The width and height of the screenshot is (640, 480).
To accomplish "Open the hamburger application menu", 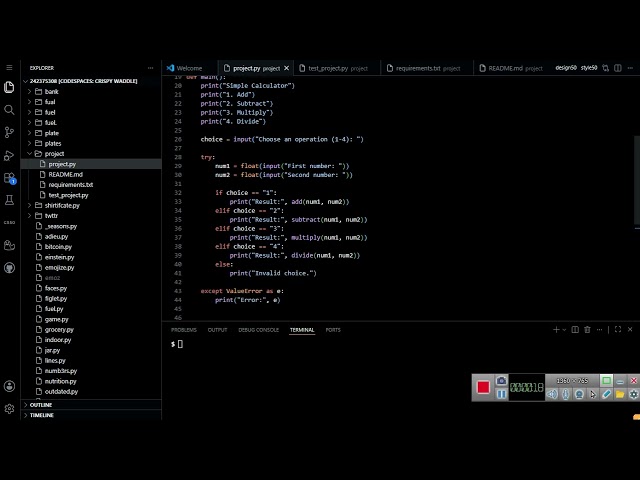I will pyautogui.click(x=9, y=68).
